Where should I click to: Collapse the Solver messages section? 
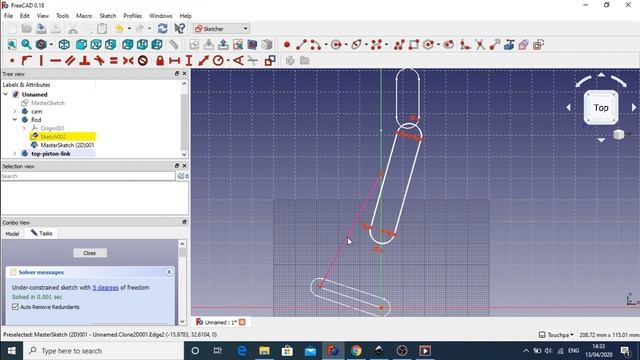[169, 272]
